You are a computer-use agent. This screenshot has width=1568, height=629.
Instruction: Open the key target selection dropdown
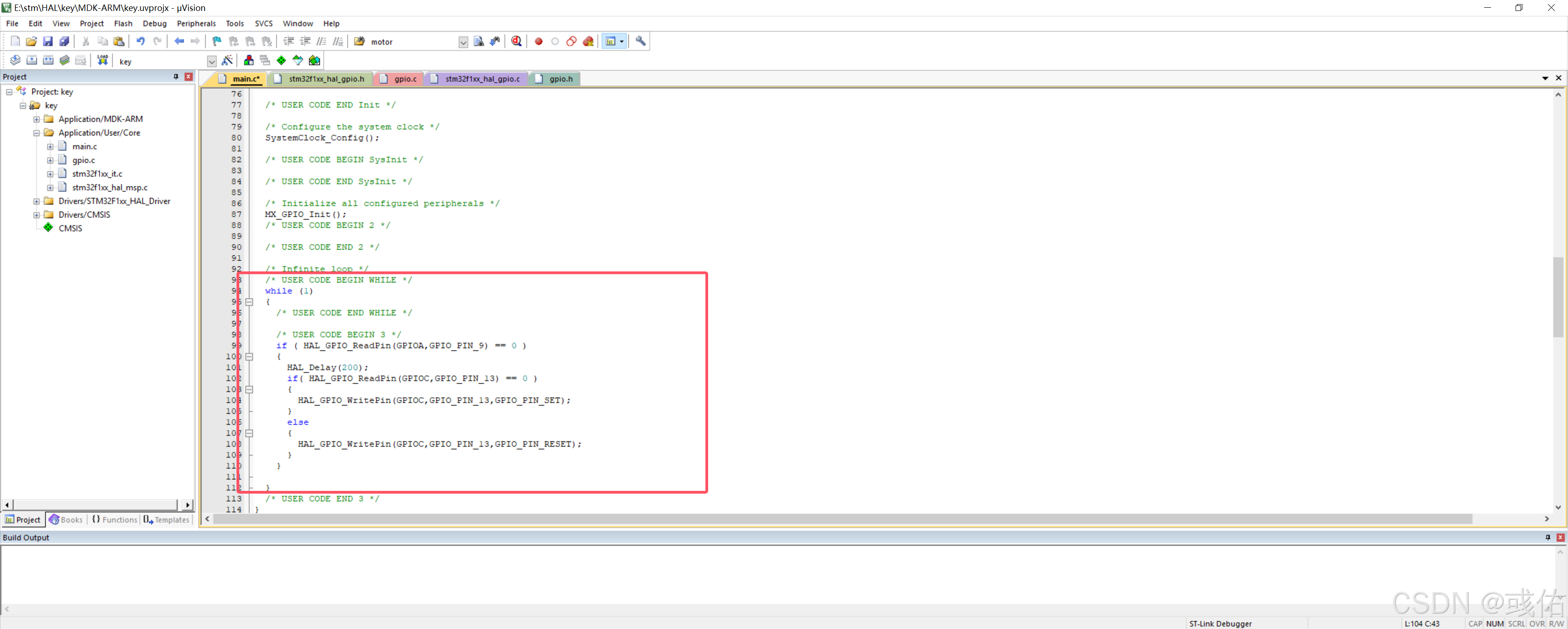(x=211, y=62)
